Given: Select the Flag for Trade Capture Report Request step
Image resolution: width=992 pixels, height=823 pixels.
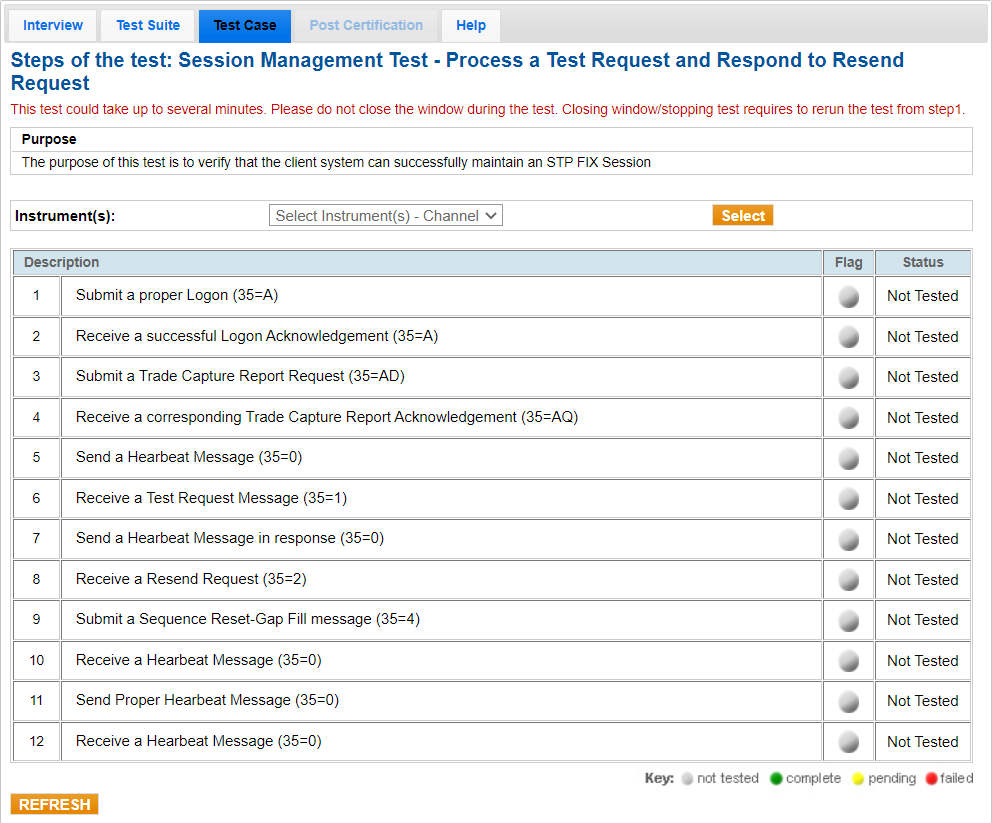Looking at the screenshot, I should (848, 377).
